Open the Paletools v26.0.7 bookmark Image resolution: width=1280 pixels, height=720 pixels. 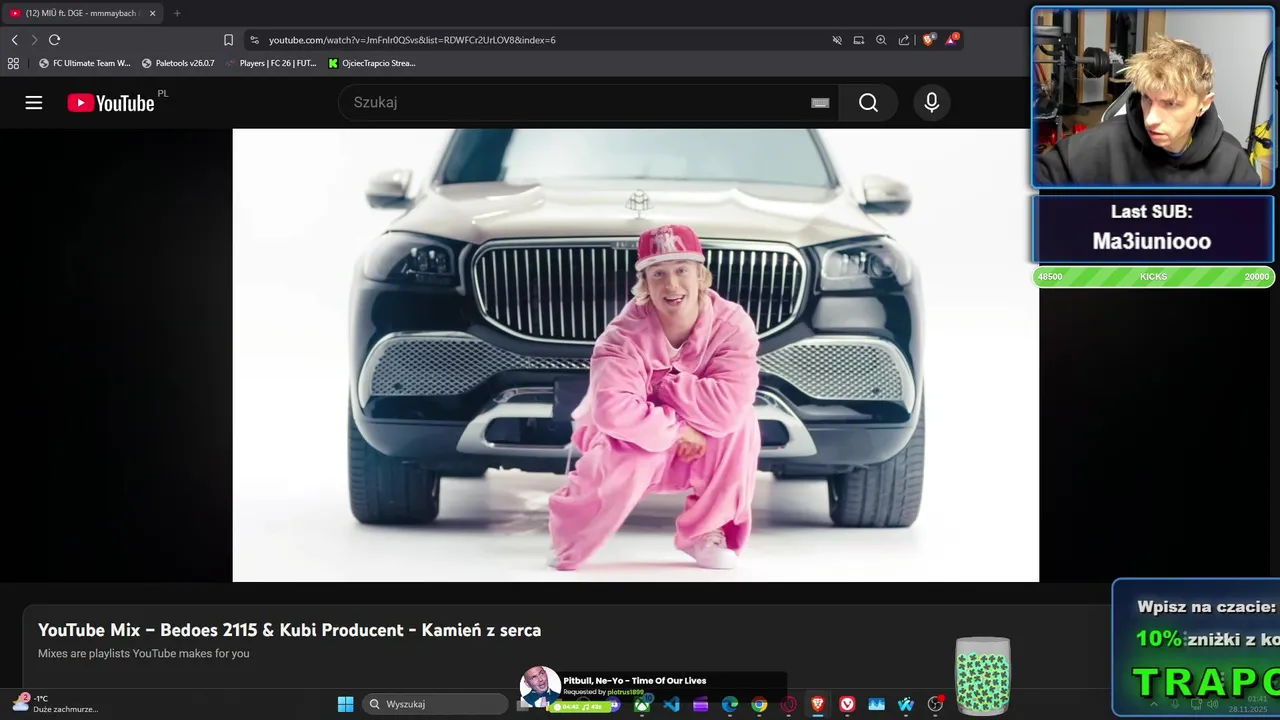178,63
